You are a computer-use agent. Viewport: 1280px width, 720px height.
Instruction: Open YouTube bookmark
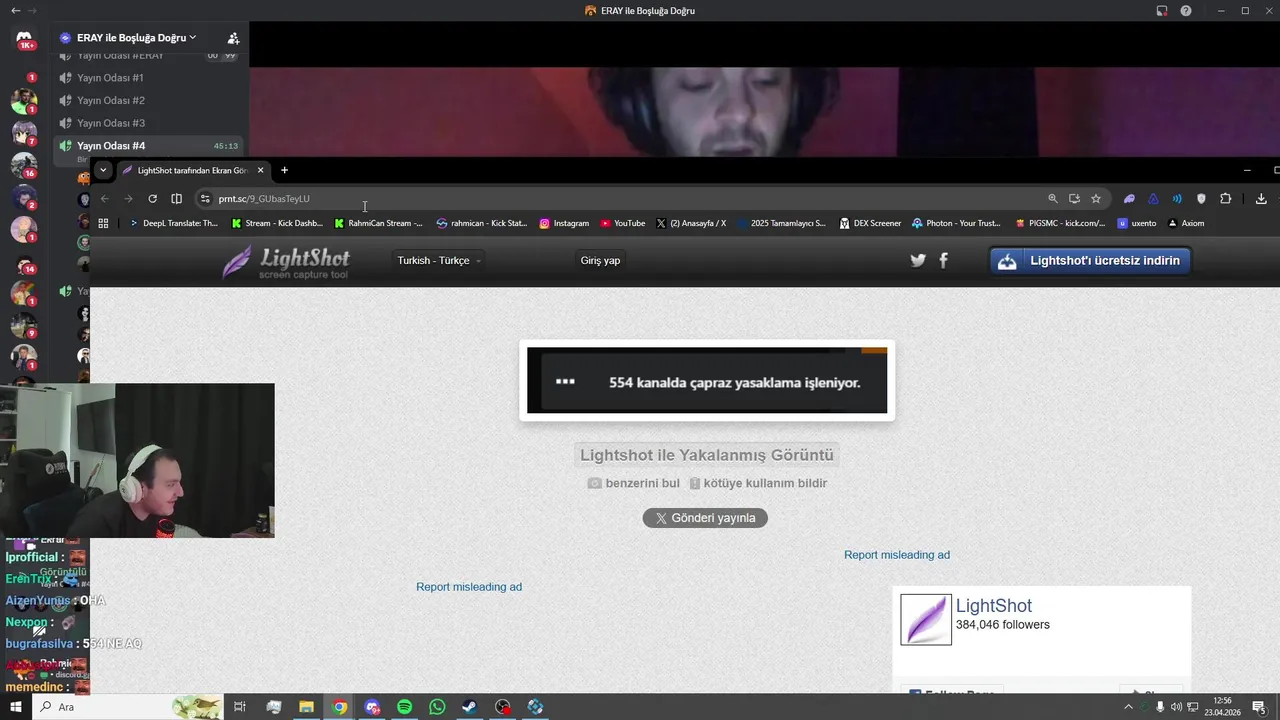pos(622,223)
